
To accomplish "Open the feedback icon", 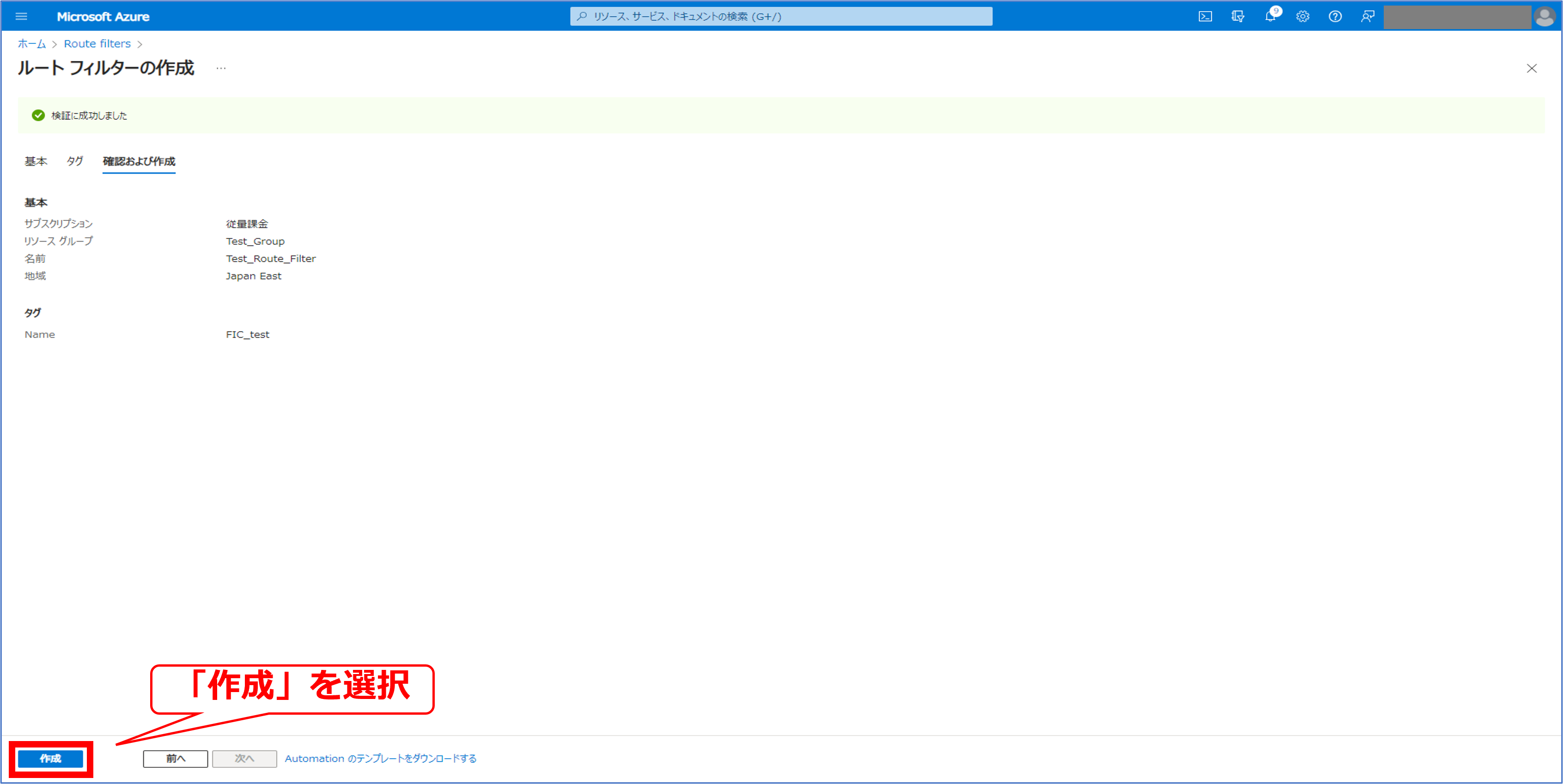I will [1368, 16].
